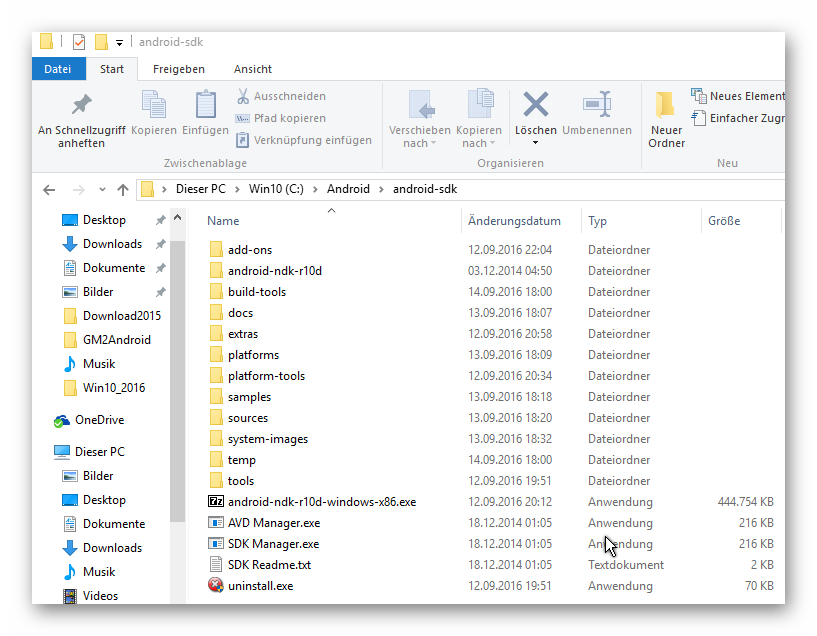Select OneDrive in navigation pane
The image size is (817, 636).
99,420
